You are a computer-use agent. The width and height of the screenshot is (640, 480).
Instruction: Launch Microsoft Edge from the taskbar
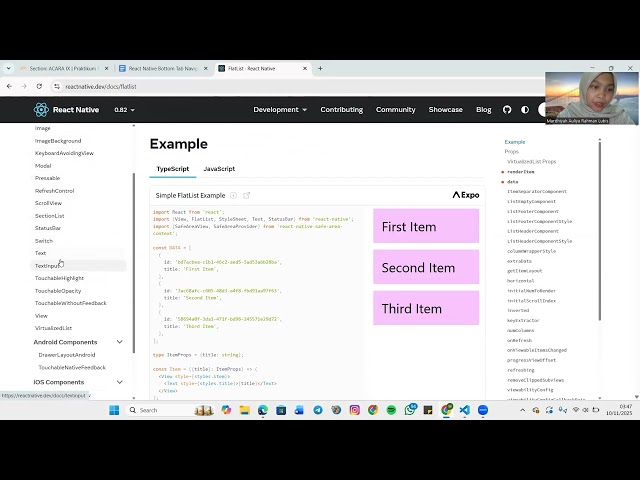[263, 410]
